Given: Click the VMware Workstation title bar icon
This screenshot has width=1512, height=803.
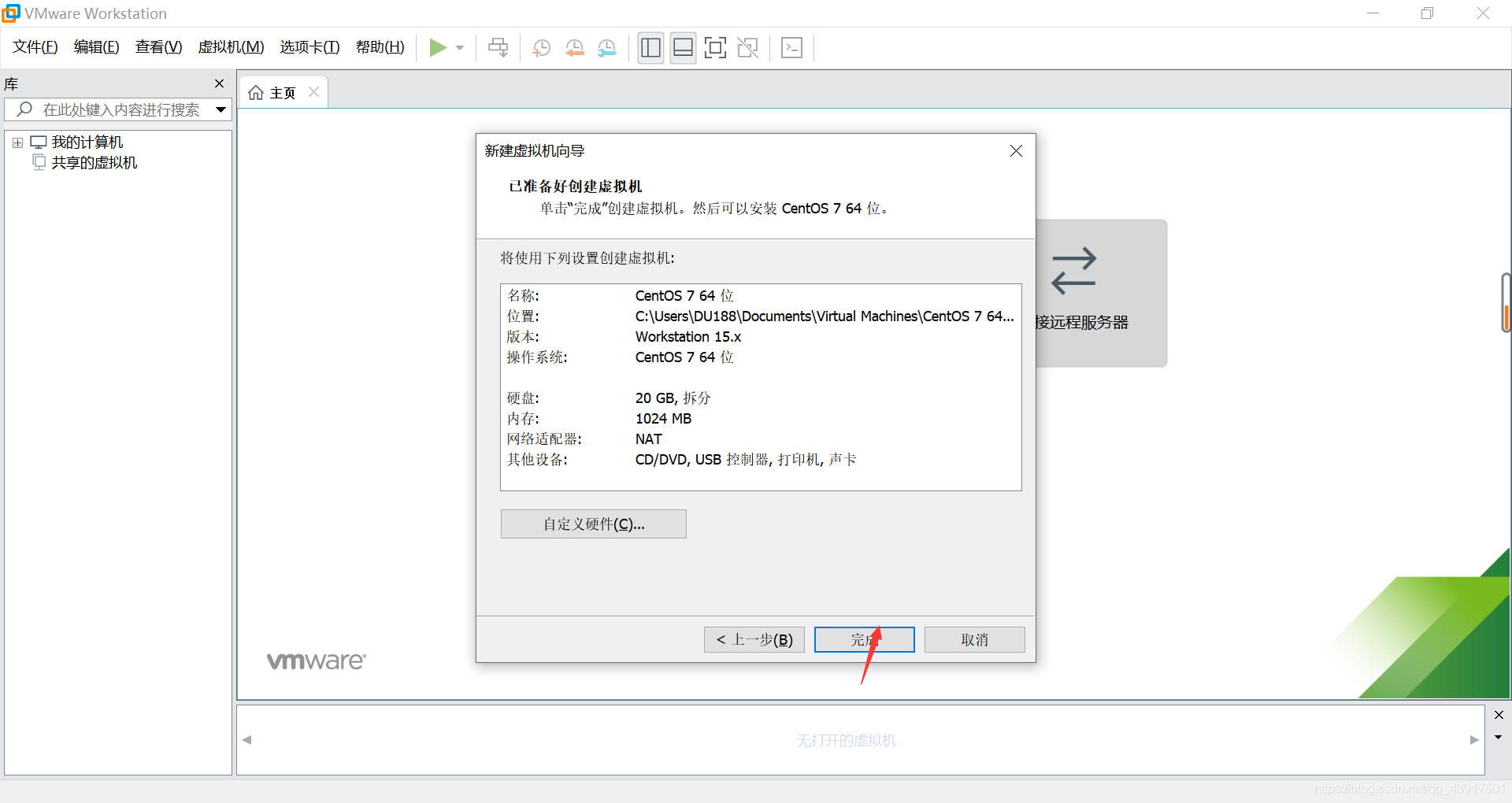Looking at the screenshot, I should [x=11, y=13].
